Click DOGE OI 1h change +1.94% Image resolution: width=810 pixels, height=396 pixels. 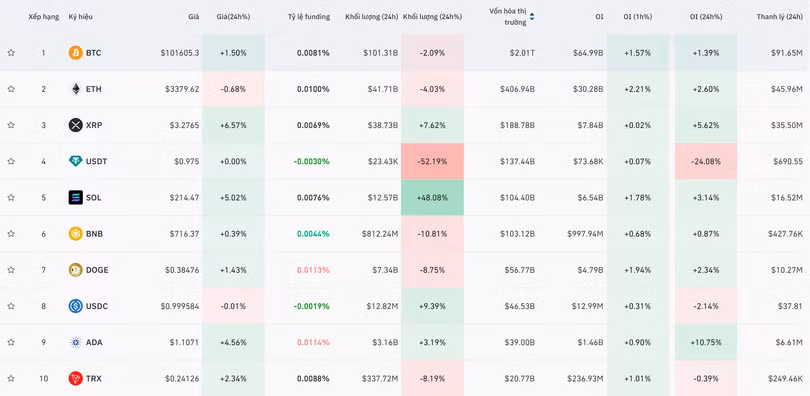pyautogui.click(x=637, y=270)
